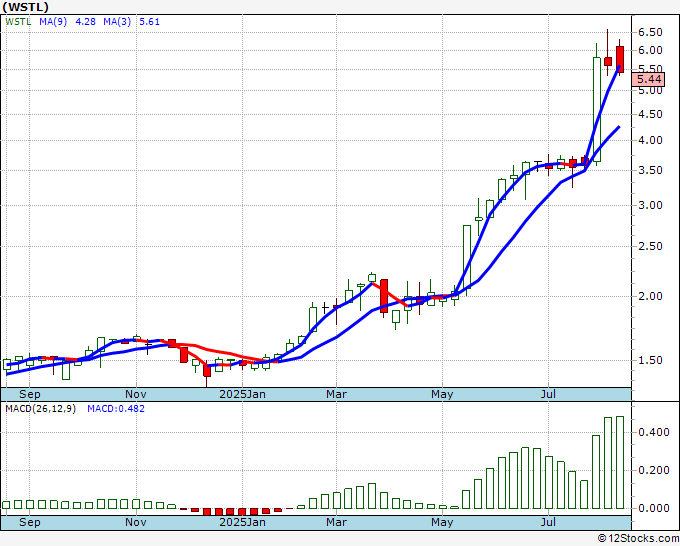The image size is (680, 546).
Task: Open the 12Stocks.com watermark link
Action: tap(637, 539)
